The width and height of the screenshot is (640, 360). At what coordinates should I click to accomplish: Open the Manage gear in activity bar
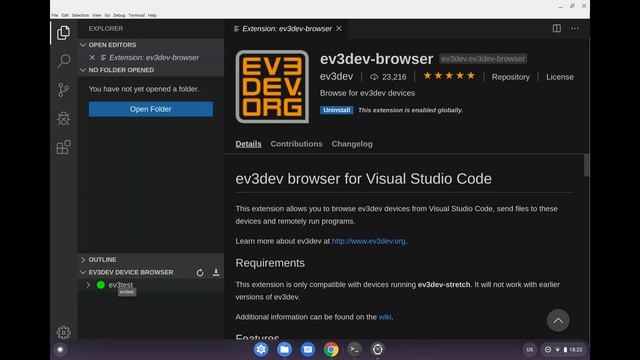click(x=63, y=332)
